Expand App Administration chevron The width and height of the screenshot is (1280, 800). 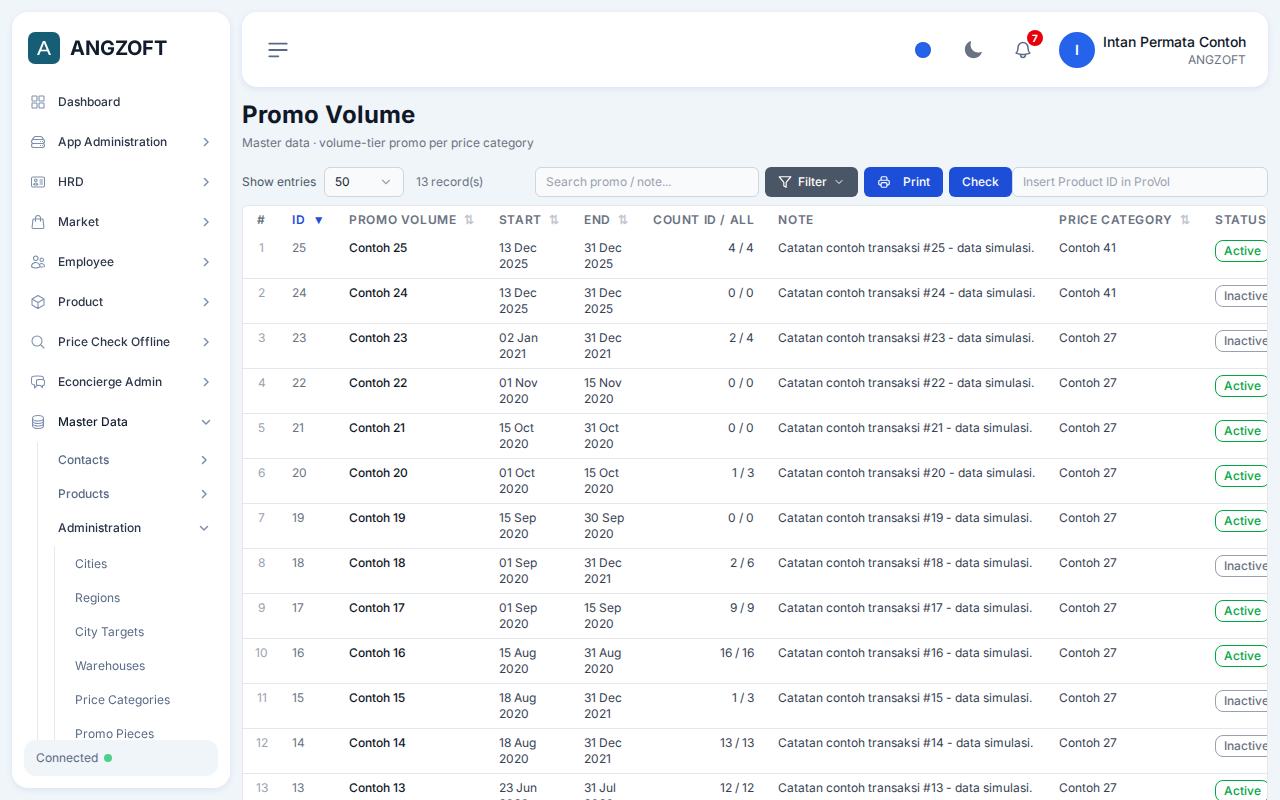pyautogui.click(x=206, y=142)
